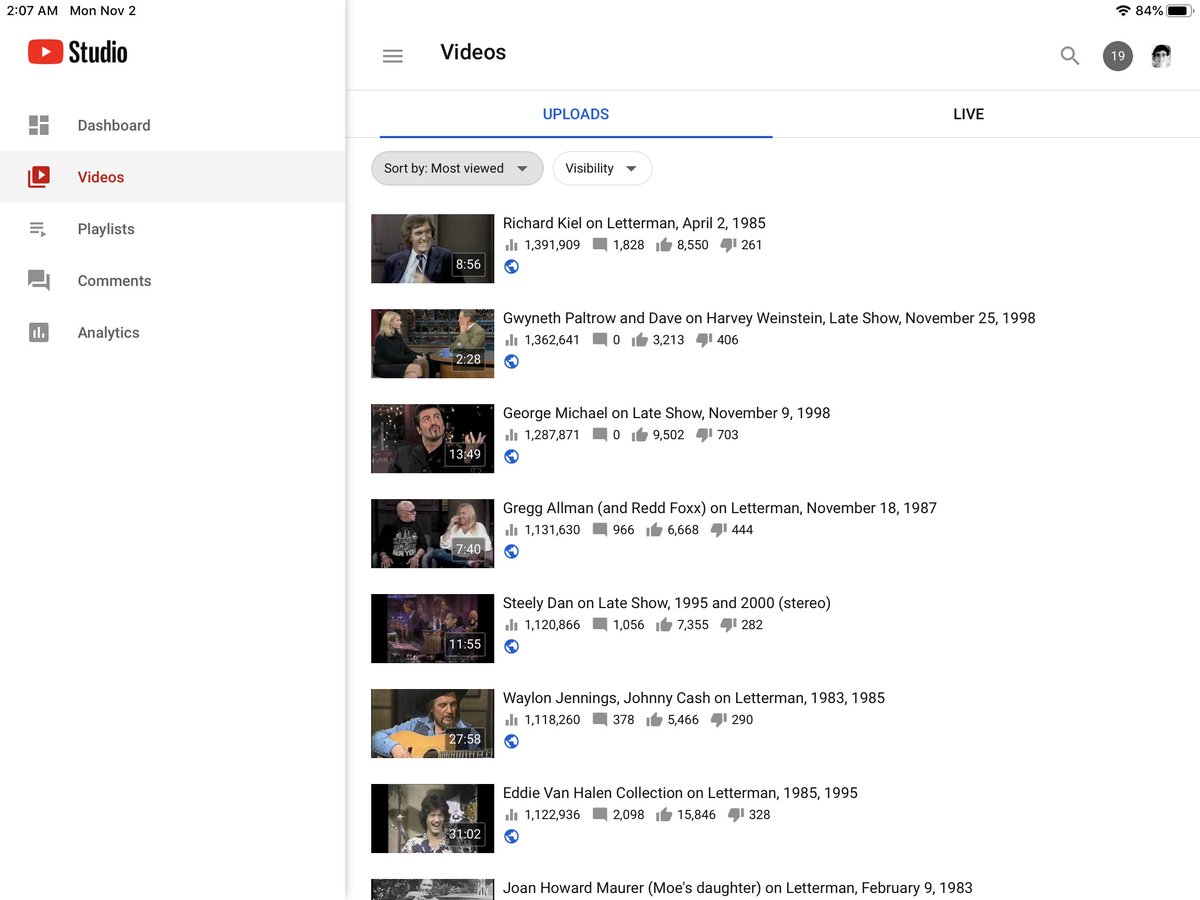This screenshot has width=1200, height=900.
Task: Select Videos in the sidebar
Action: 172,177
